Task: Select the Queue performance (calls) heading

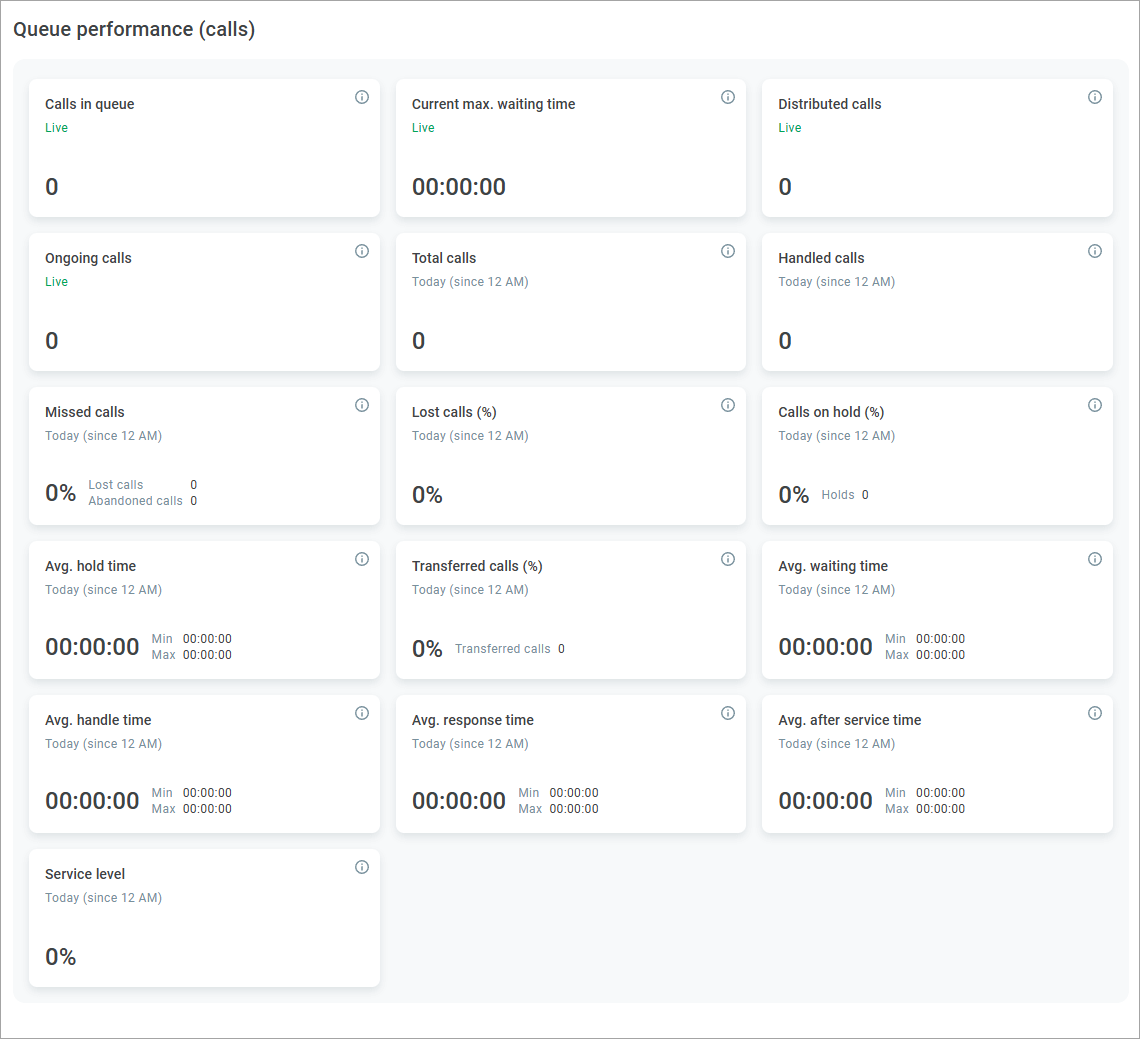Action: 134,29
